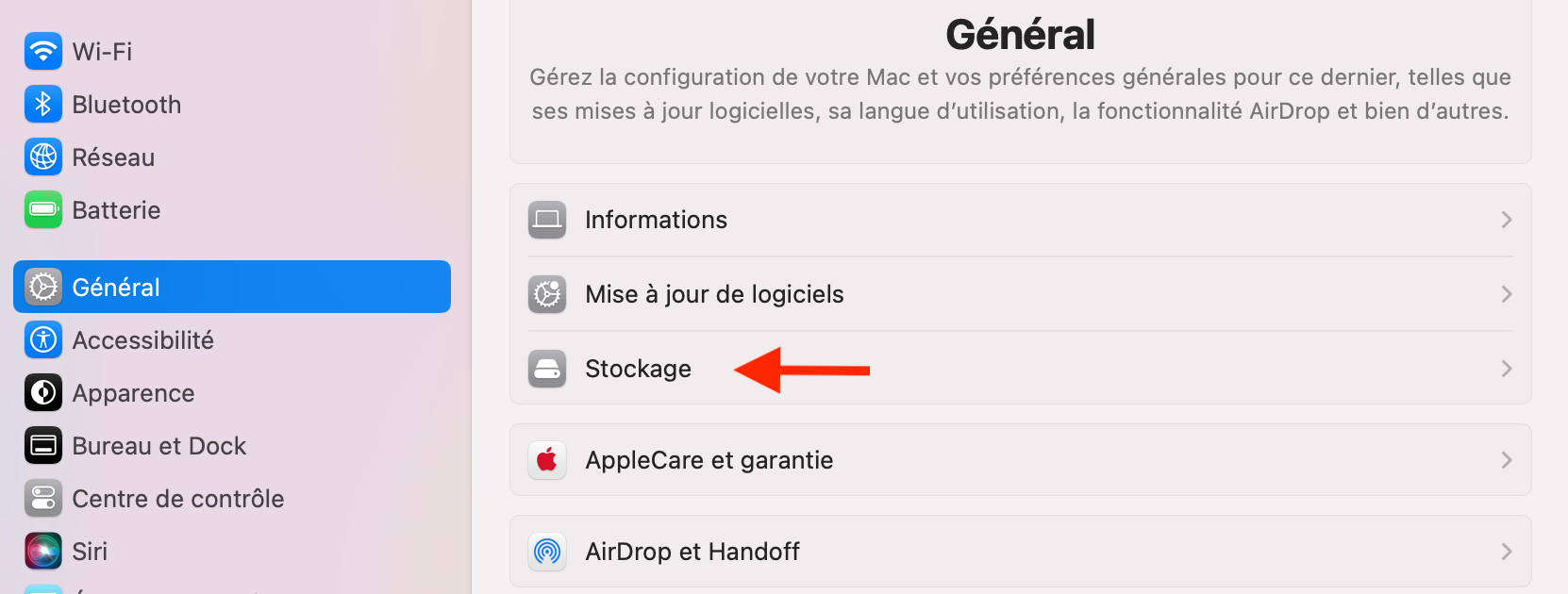The height and width of the screenshot is (594, 1568).
Task: Select the Wi-Fi icon in the sidebar
Action: point(42,52)
